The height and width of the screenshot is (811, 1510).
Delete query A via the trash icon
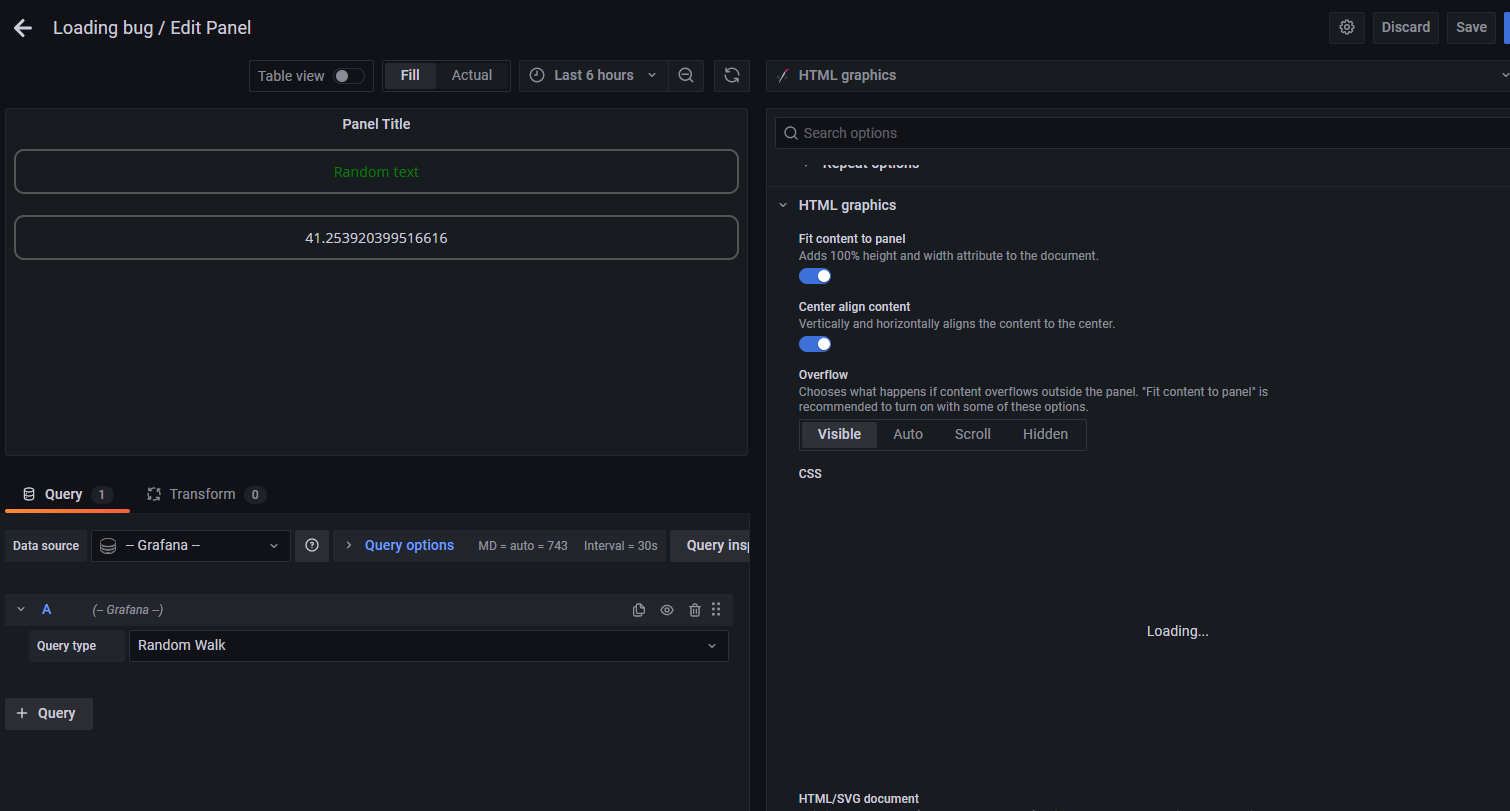click(695, 609)
